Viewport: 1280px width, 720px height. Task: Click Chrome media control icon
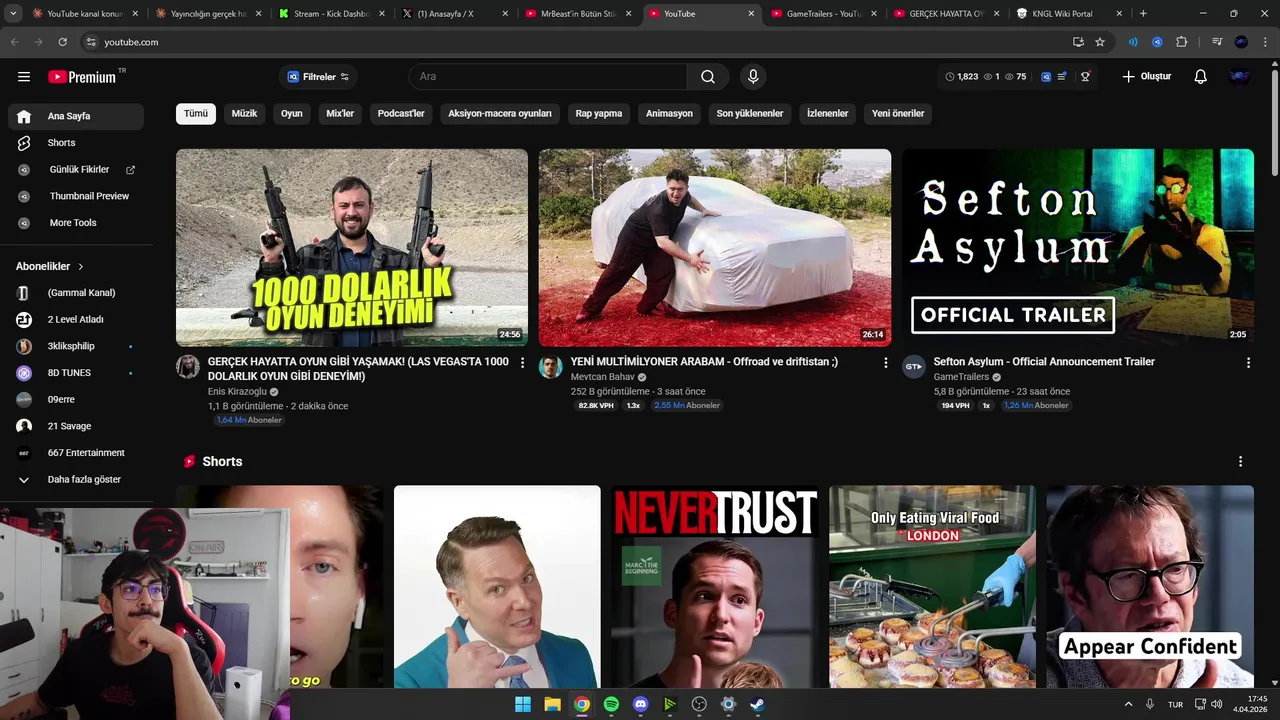click(1217, 42)
